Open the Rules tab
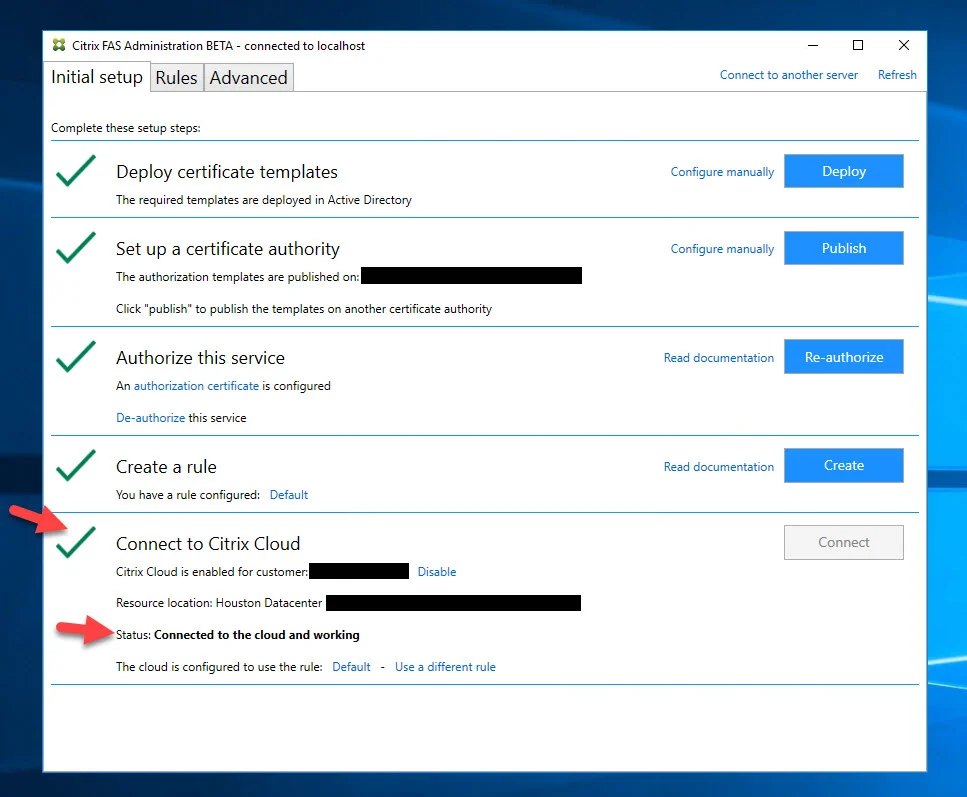967x797 pixels. click(176, 78)
